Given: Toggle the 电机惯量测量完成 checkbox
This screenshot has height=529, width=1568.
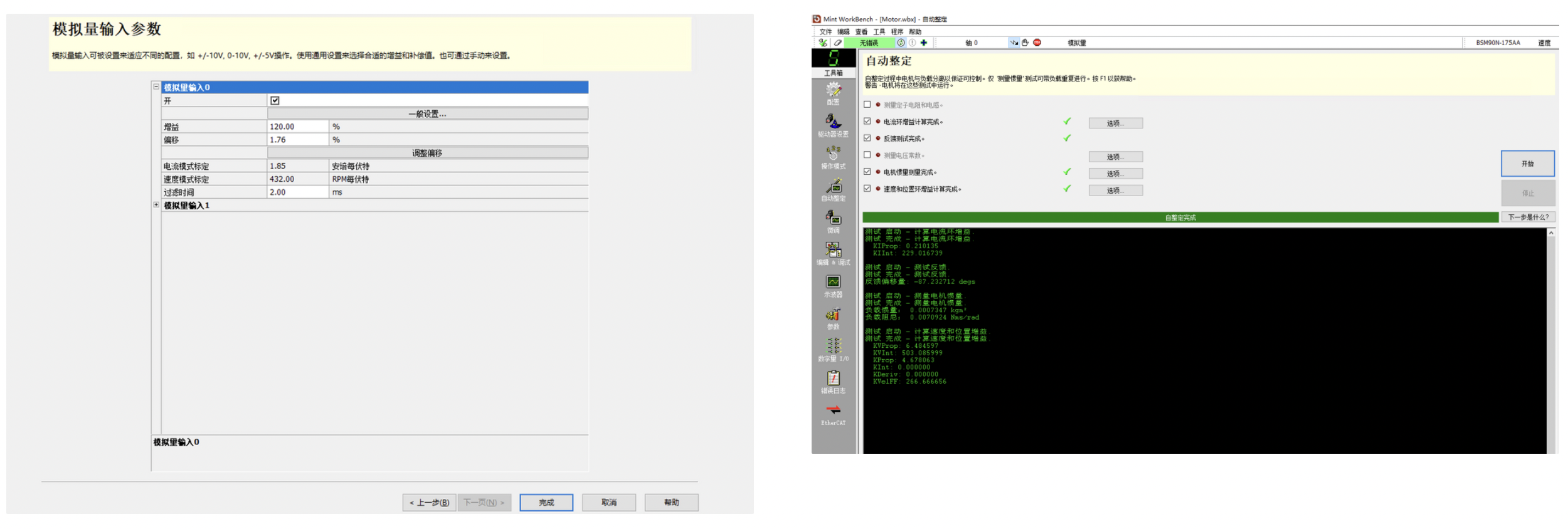Looking at the screenshot, I should point(867,171).
